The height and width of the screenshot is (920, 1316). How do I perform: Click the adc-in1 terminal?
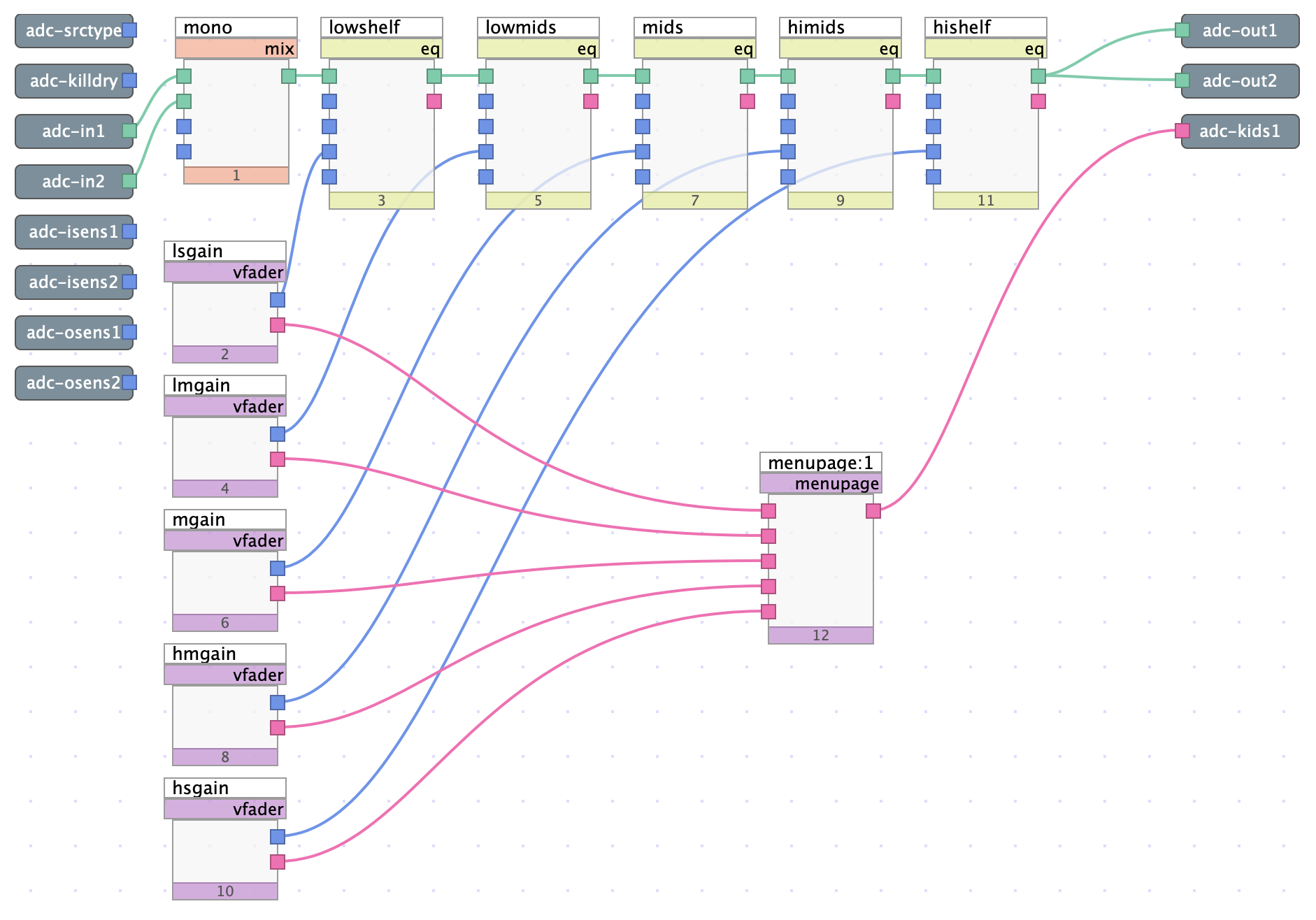coord(74,131)
